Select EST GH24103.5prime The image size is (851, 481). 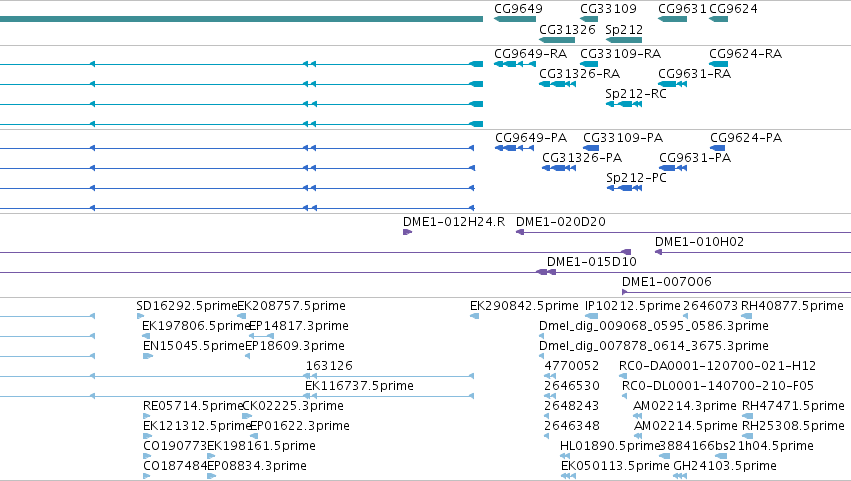(725, 467)
